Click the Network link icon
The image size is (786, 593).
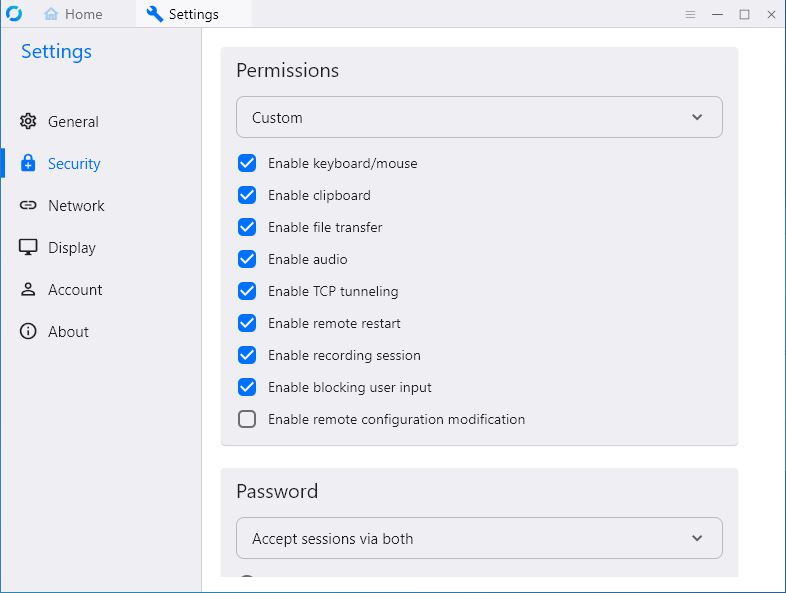coord(28,205)
